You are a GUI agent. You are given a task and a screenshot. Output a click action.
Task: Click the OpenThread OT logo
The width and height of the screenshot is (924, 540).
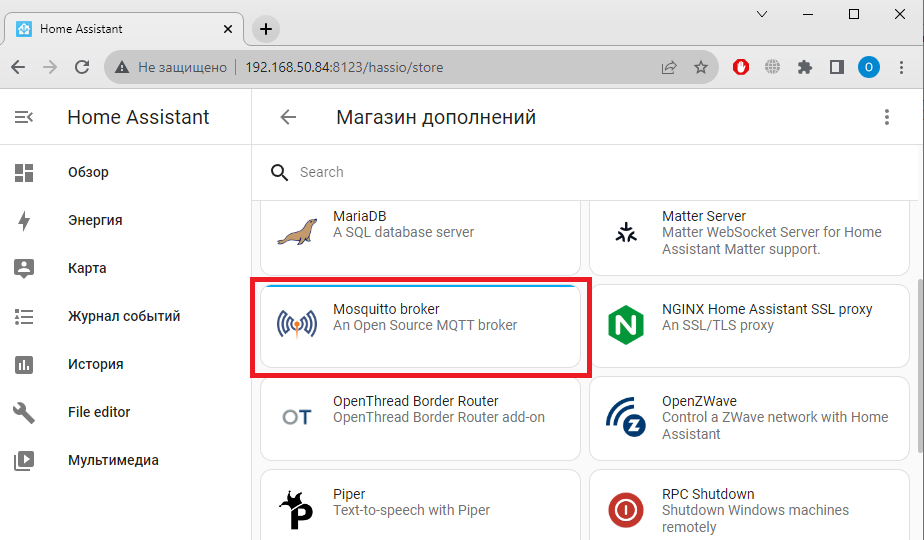(296, 417)
